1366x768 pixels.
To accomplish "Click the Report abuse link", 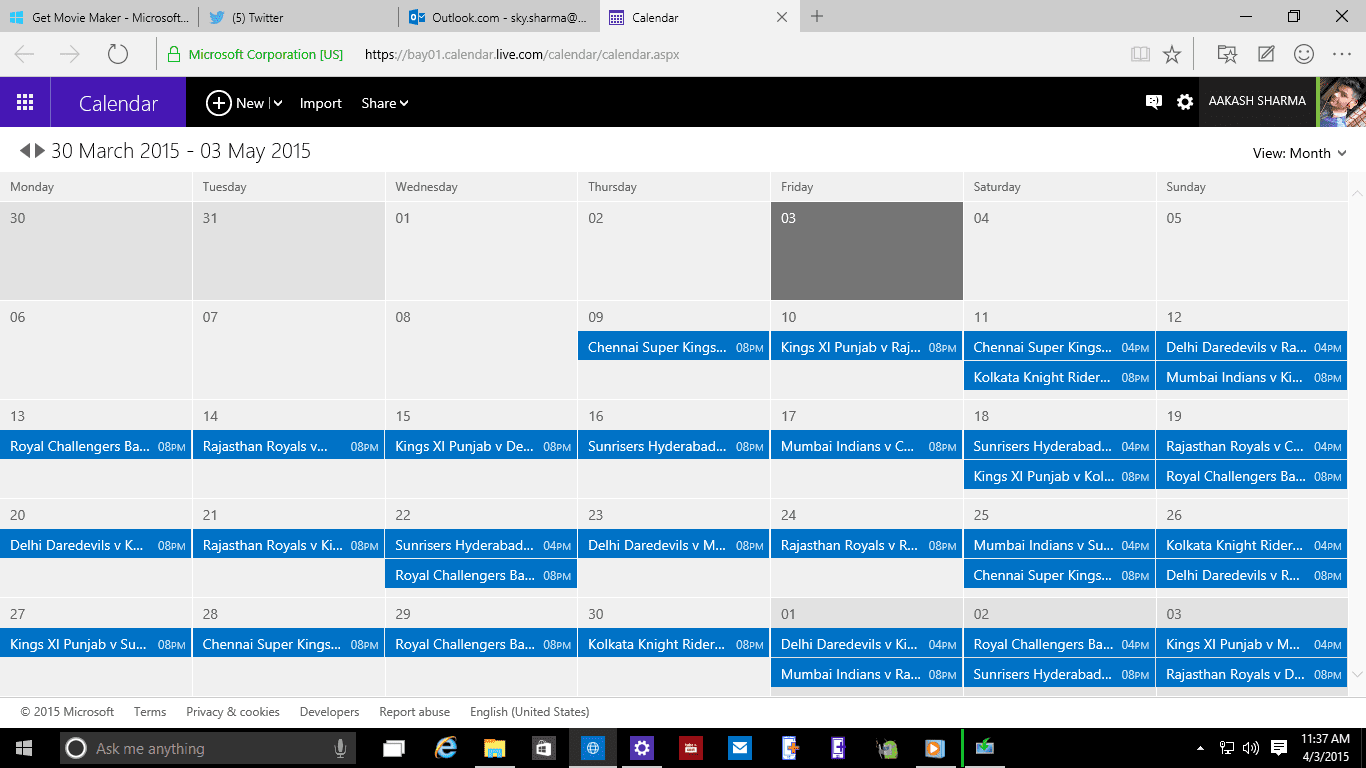I will click(414, 712).
